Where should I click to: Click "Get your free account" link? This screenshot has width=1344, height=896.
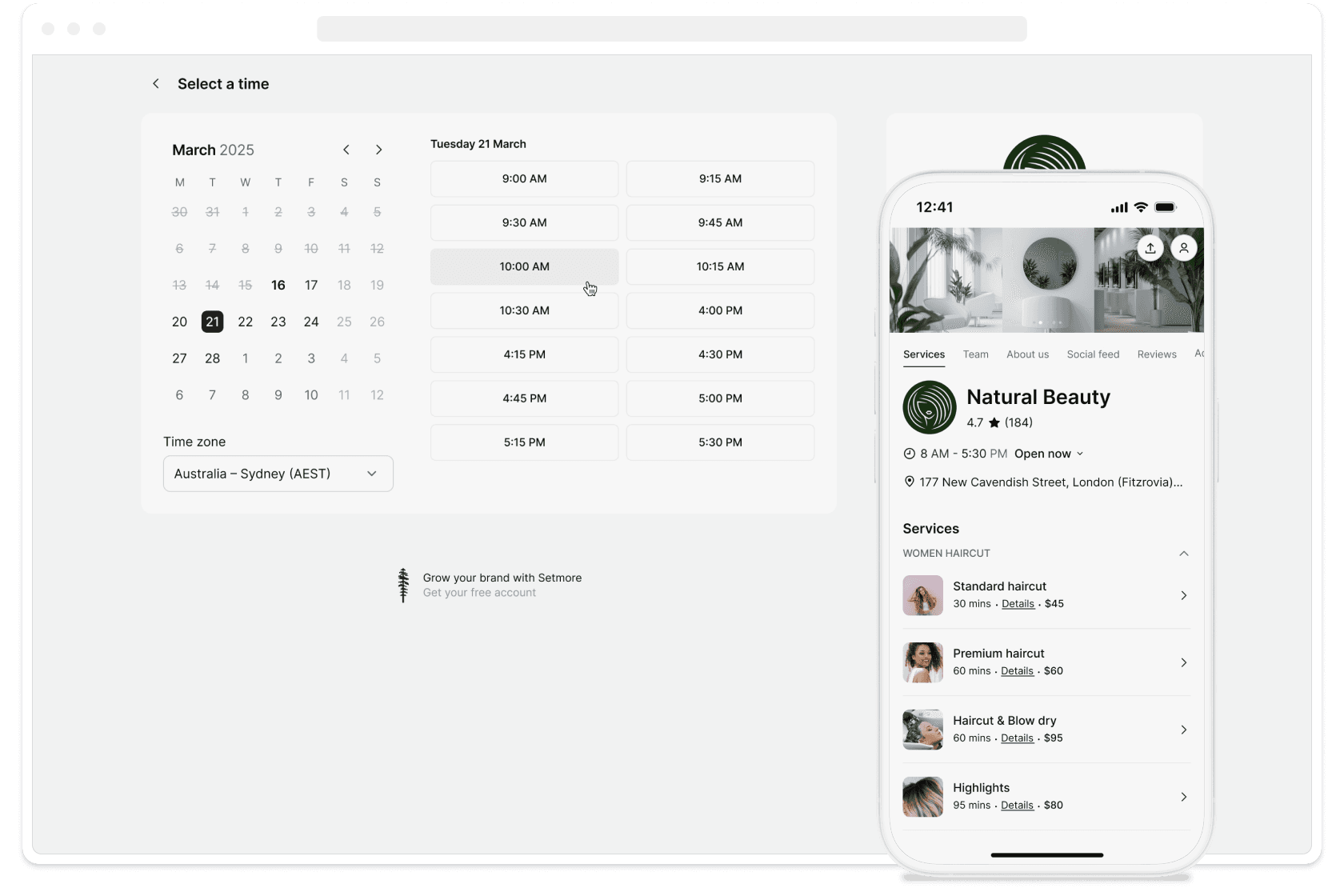[x=478, y=592]
